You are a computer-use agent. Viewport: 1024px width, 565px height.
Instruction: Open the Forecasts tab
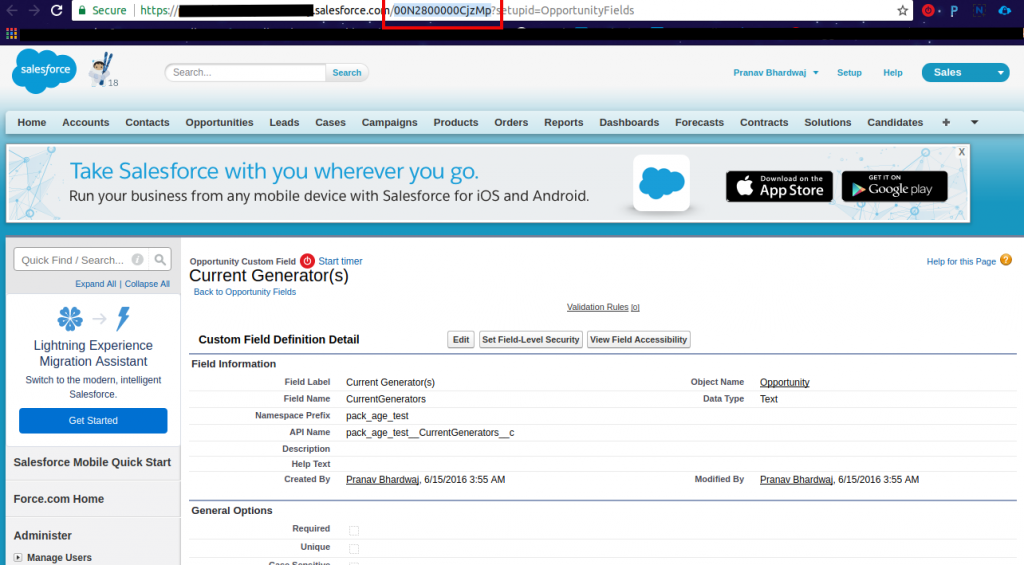pyautogui.click(x=699, y=122)
